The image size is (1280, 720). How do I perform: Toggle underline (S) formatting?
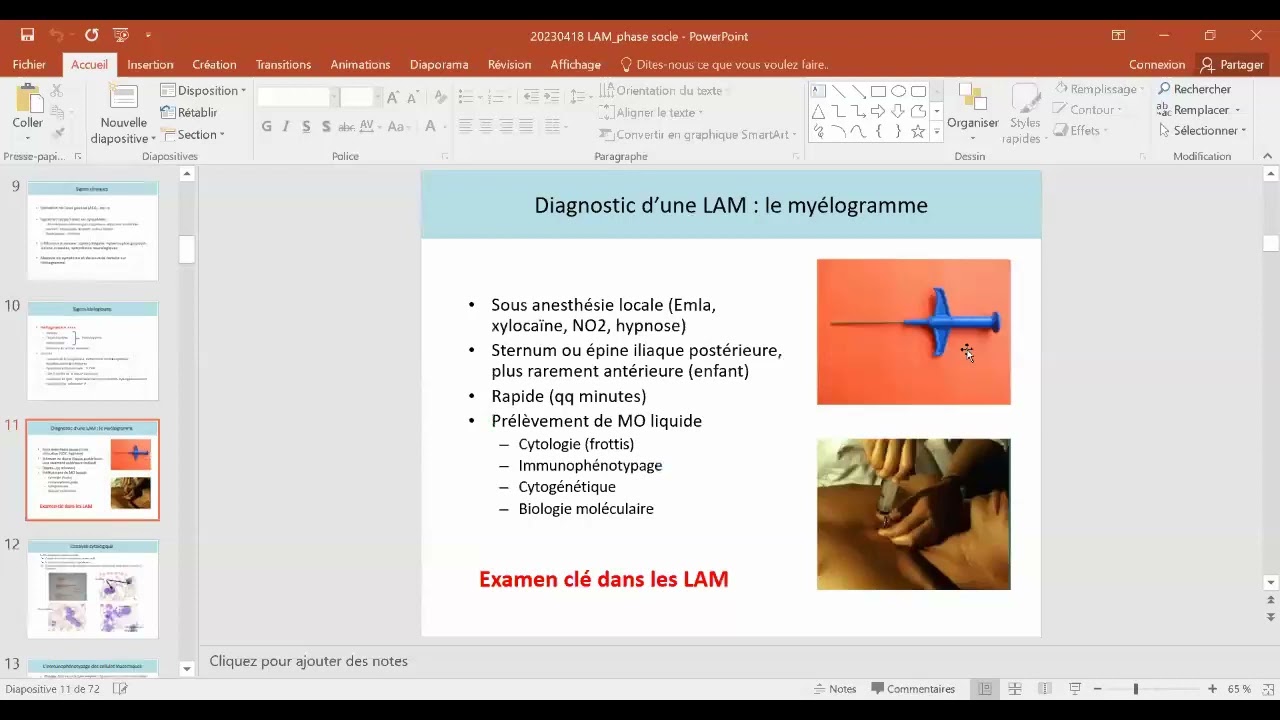click(x=306, y=126)
